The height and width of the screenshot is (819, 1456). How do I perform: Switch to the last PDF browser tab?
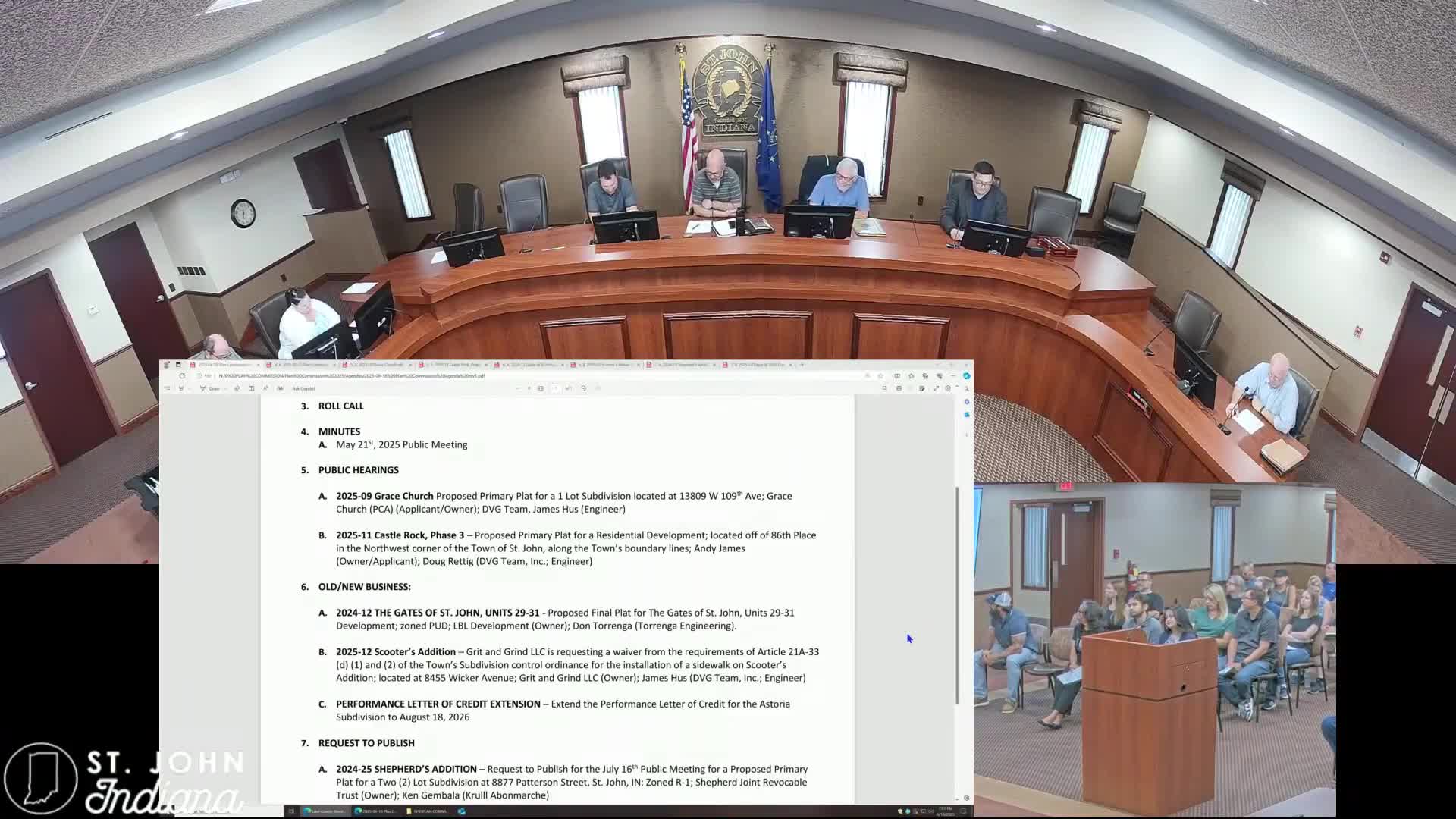(x=755, y=365)
